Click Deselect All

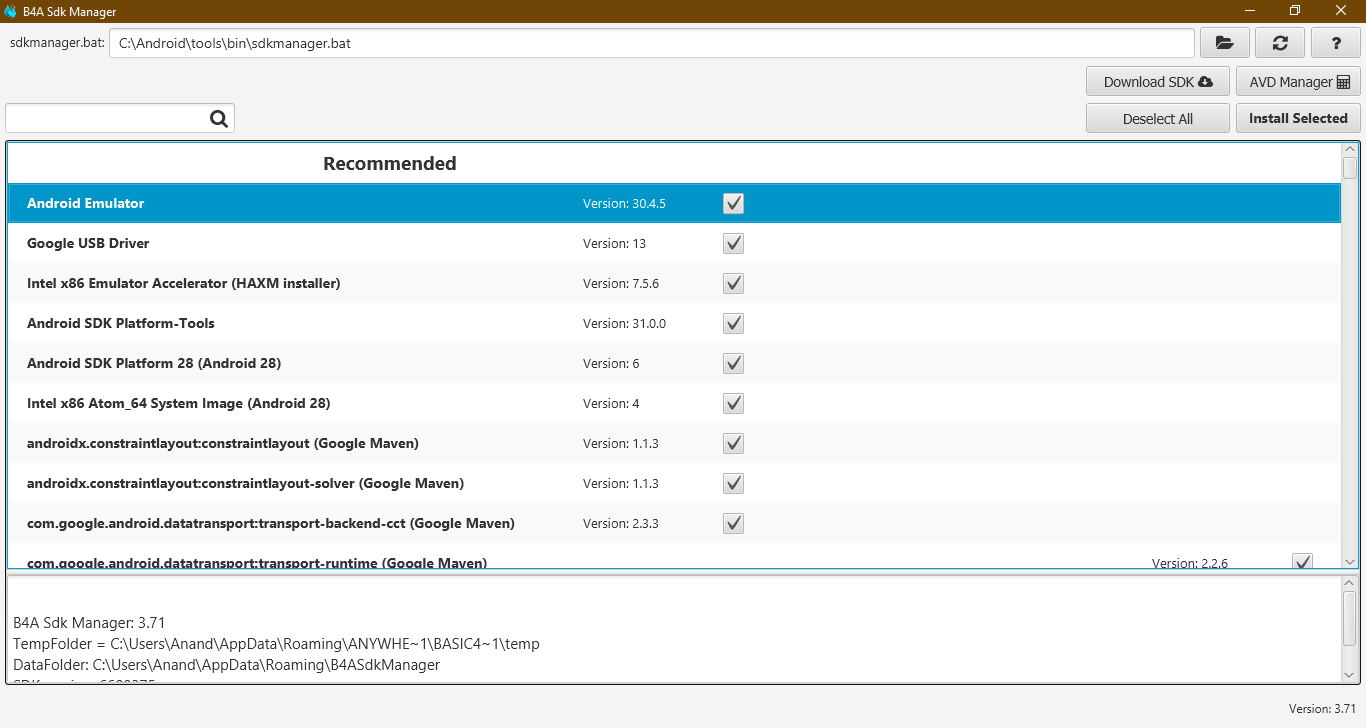[1158, 118]
